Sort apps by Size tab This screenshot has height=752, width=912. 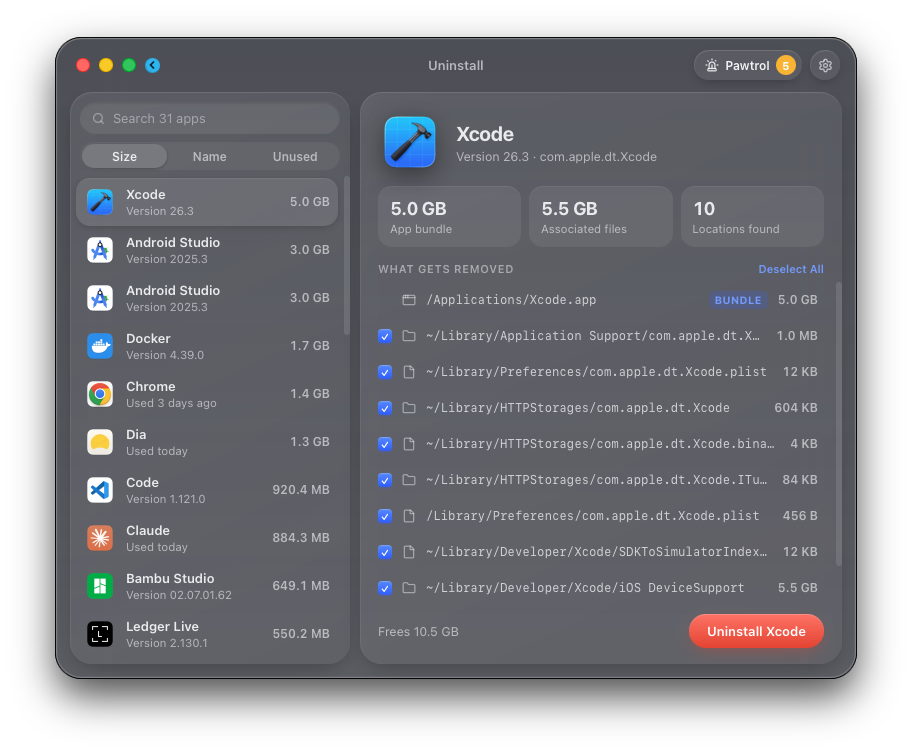pyautogui.click(x=124, y=156)
